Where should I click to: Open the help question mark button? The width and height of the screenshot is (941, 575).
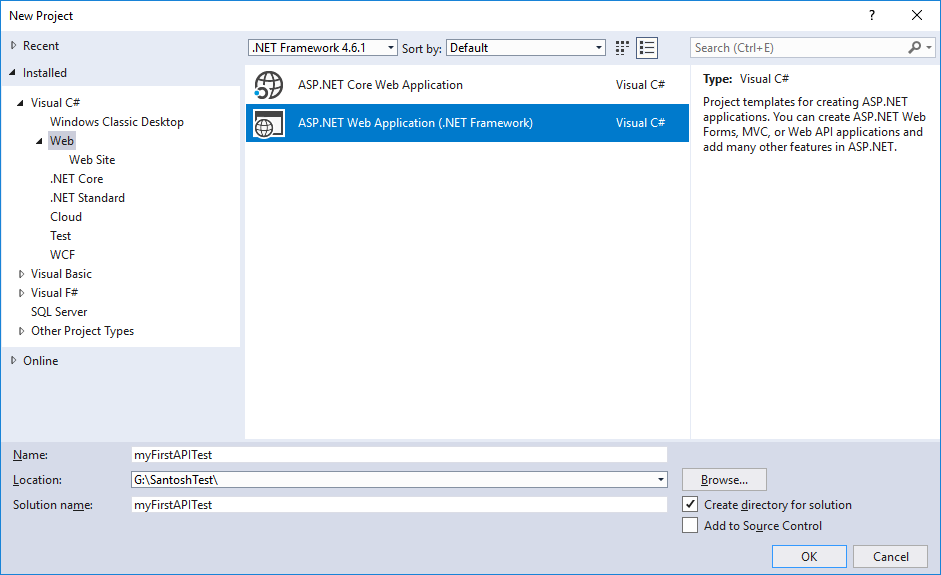[872, 16]
